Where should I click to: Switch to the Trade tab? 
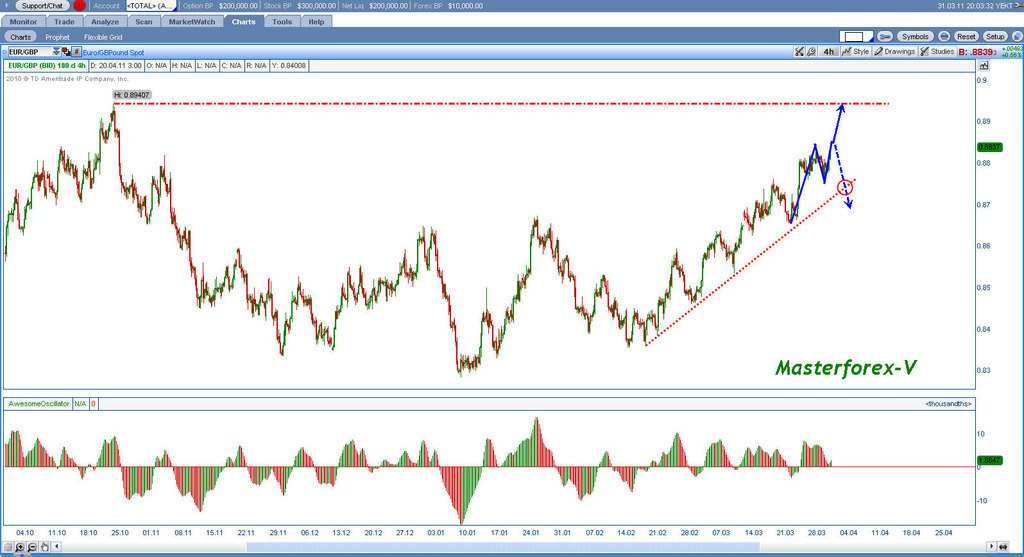tap(64, 22)
